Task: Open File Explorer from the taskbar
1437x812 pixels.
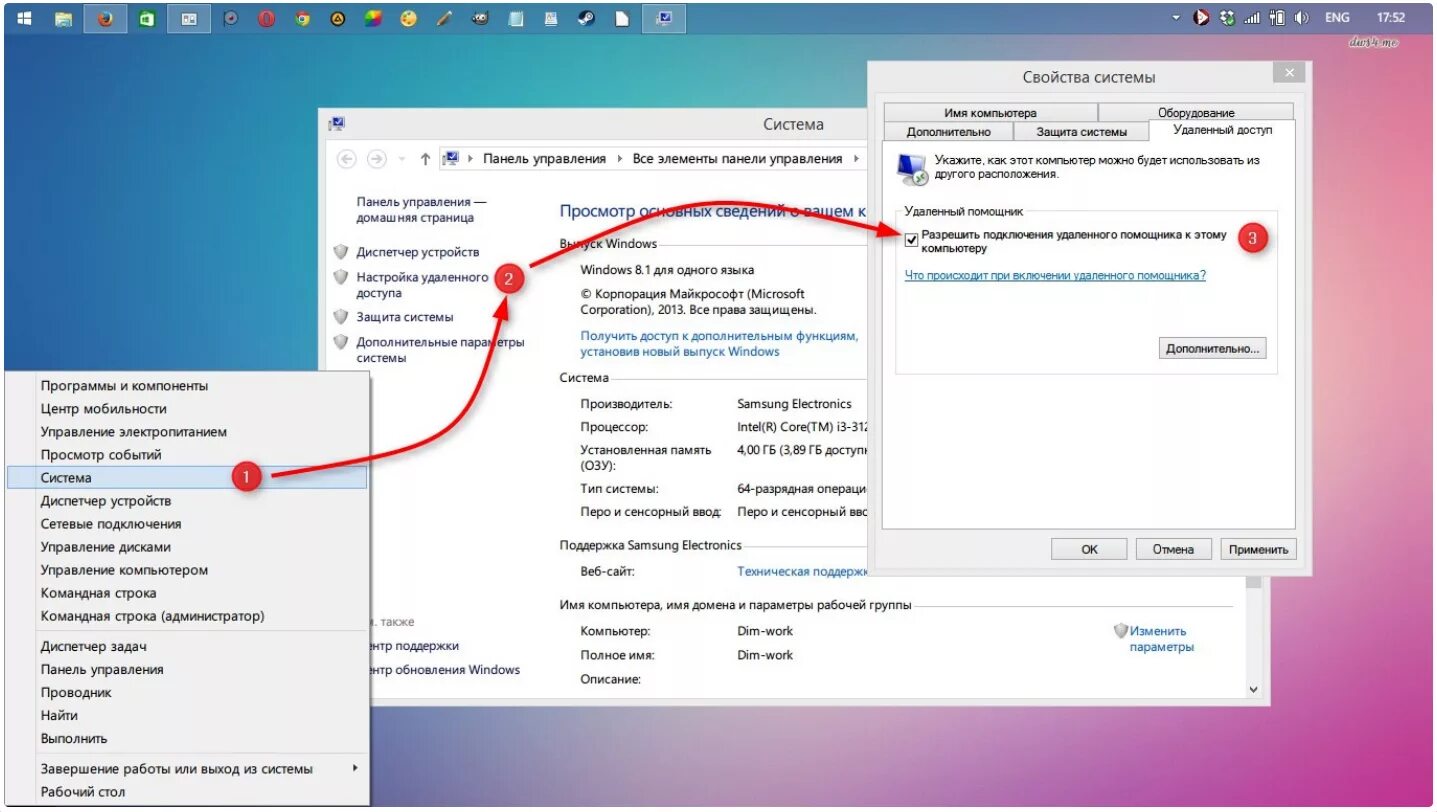Action: click(62, 18)
